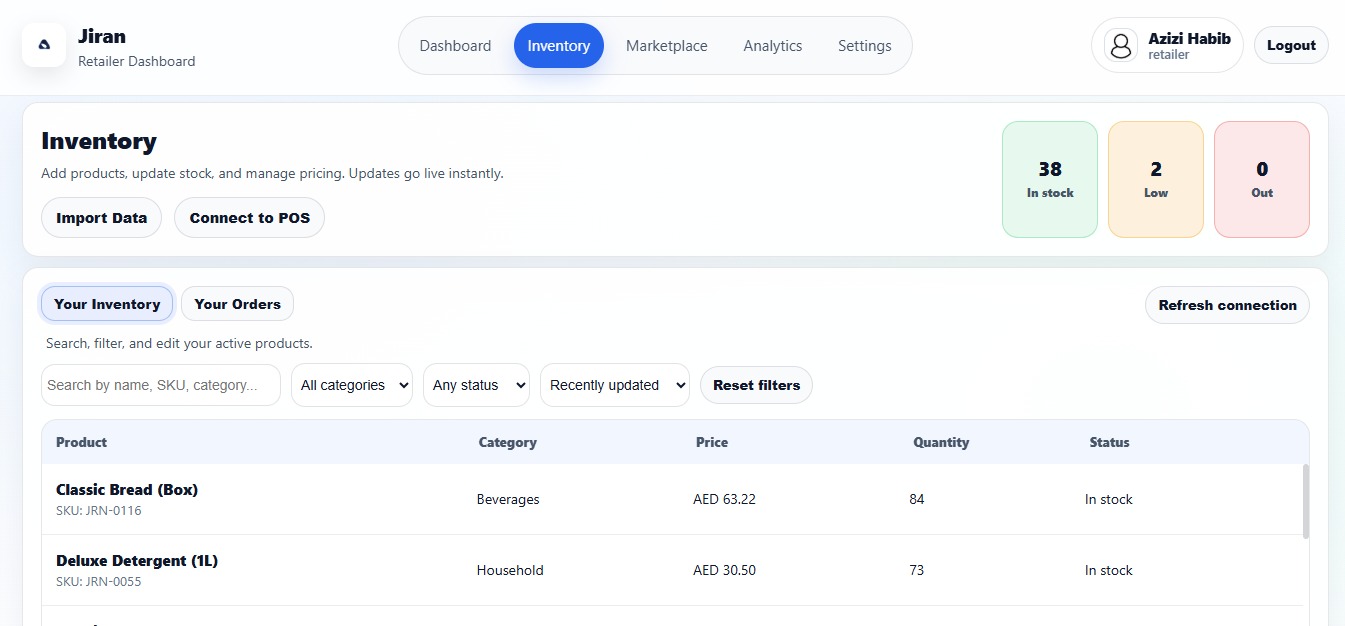Open the Any status dropdown
This screenshot has height=626, width=1345.
click(x=475, y=385)
